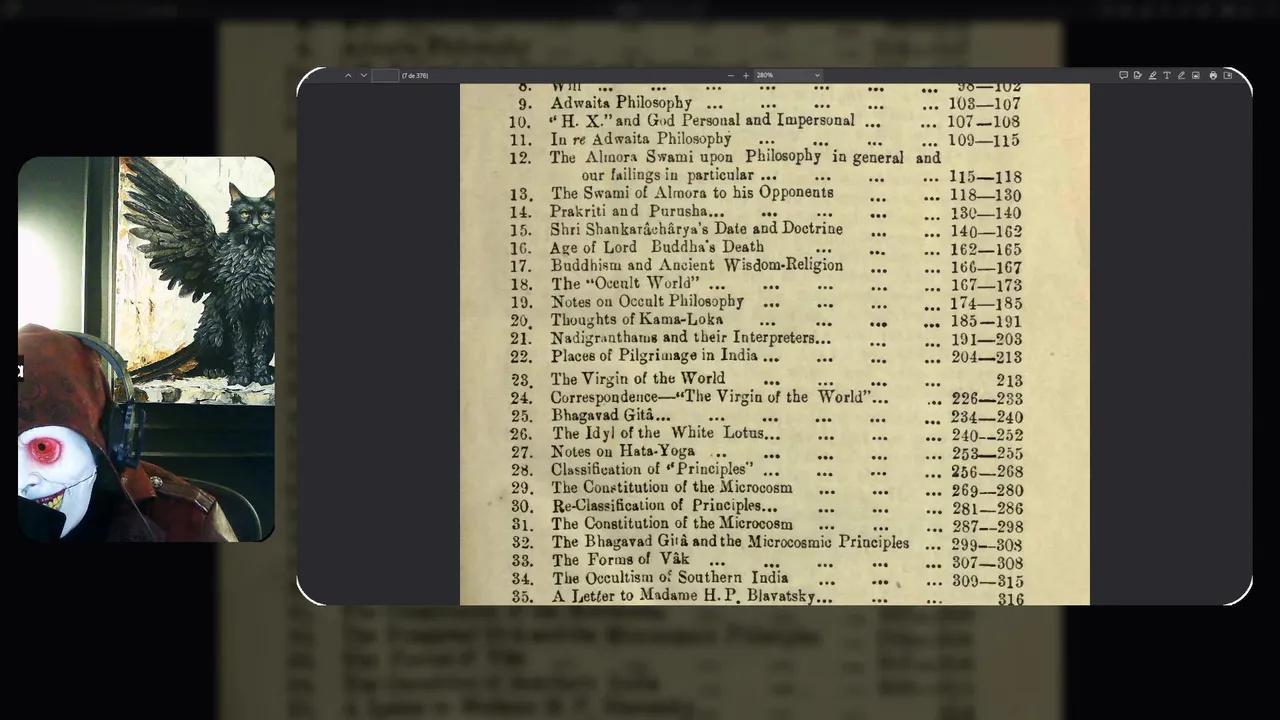This screenshot has width=1280, height=720.
Task: Click "Nadigranthams and their Interpreters" entry
Action: (x=683, y=338)
